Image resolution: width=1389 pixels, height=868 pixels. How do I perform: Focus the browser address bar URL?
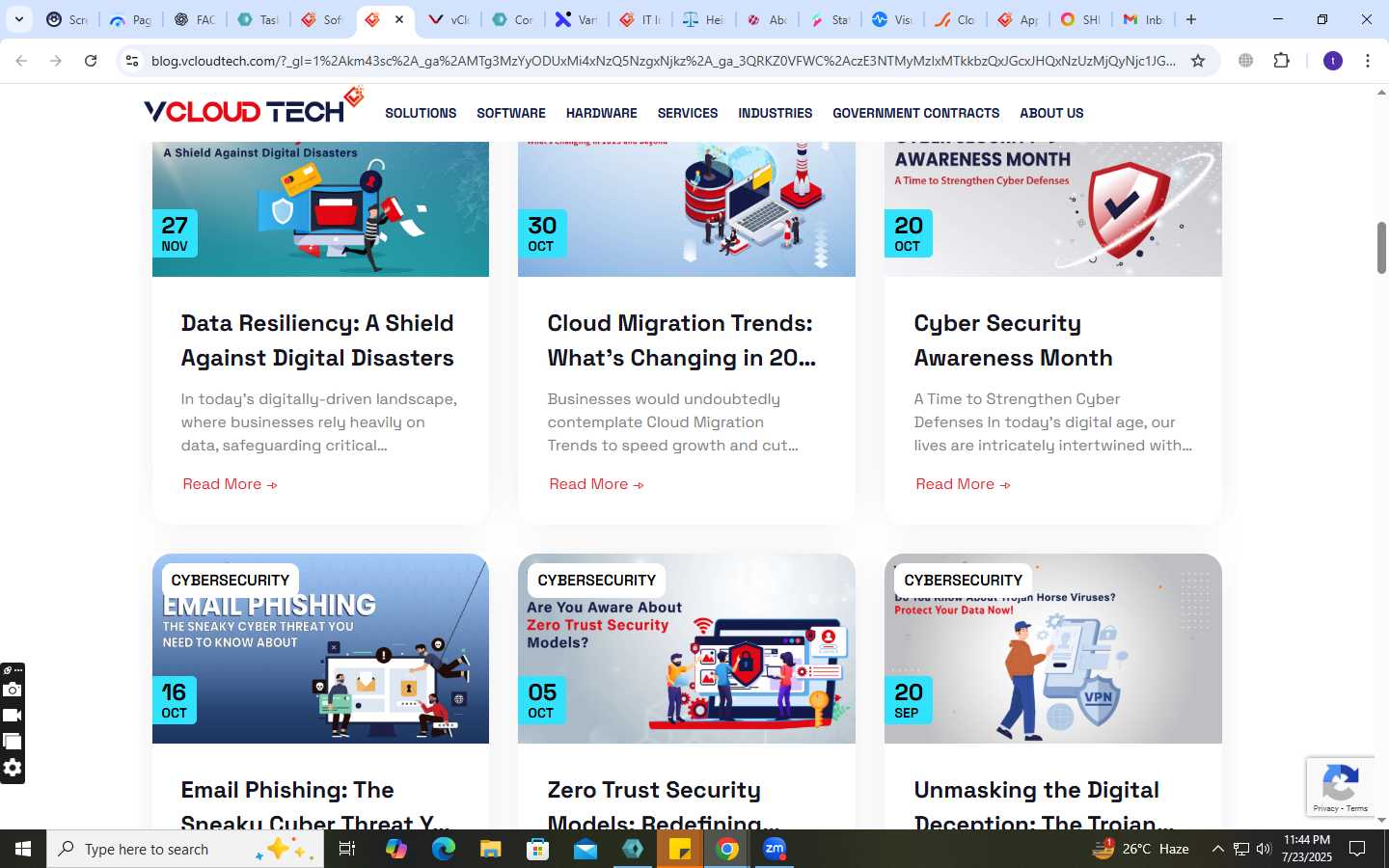pyautogui.click(x=664, y=61)
